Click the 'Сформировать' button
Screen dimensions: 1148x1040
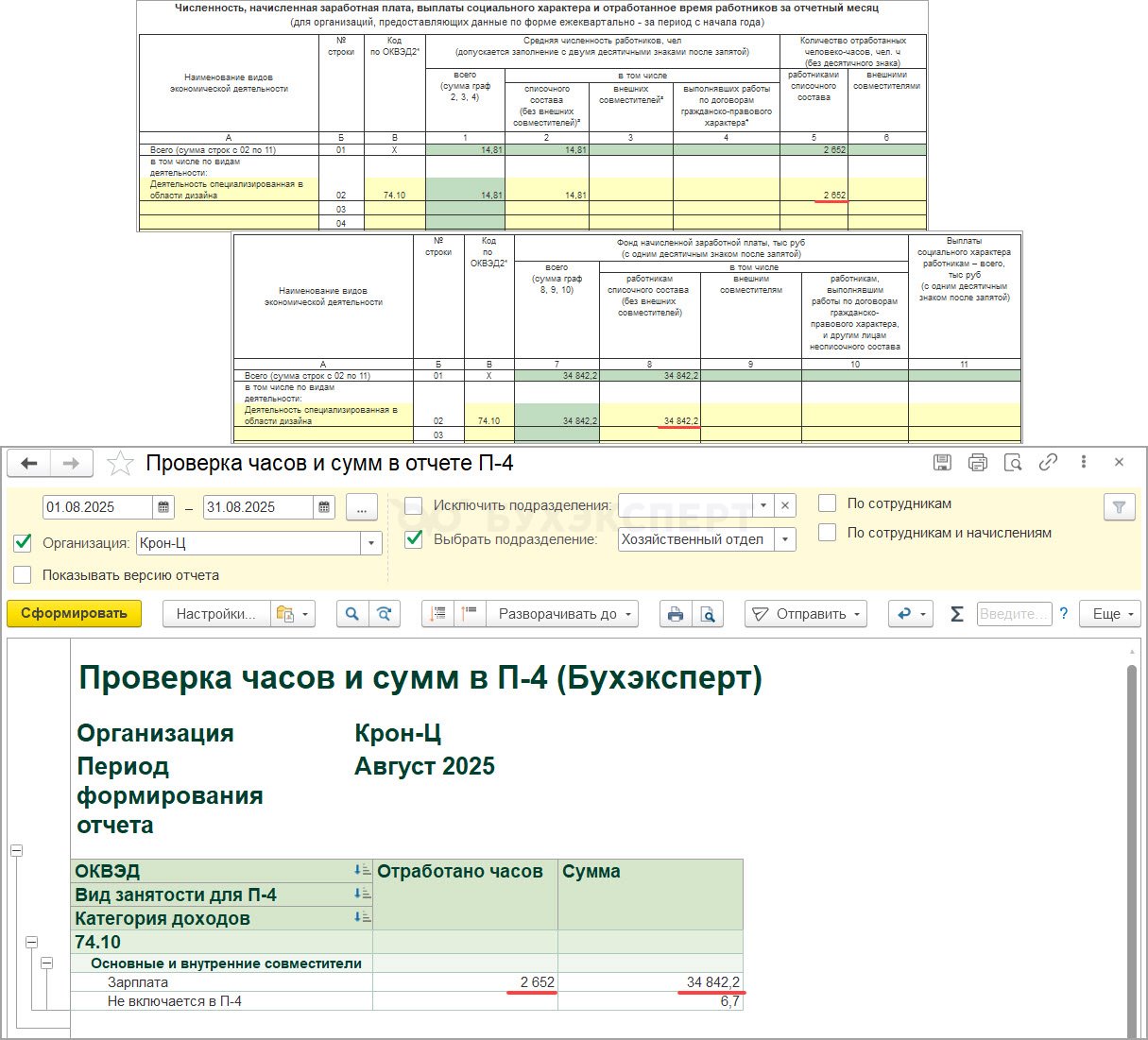click(x=74, y=614)
